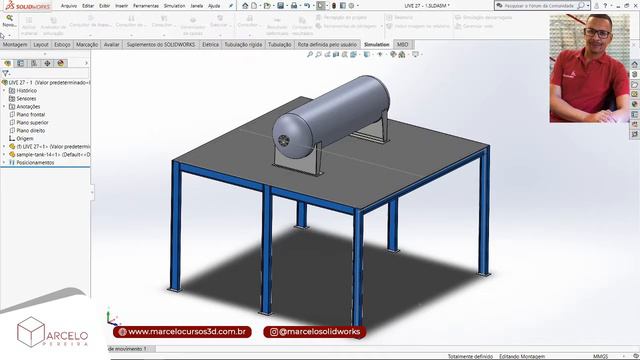Click the Display Style cube icon

click(x=367, y=54)
